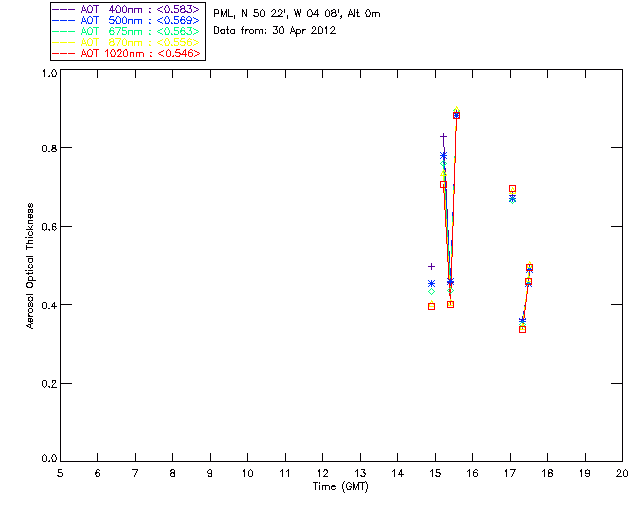Click the x-axis tick label '15'
The width and height of the screenshot is (640, 512).
435,473
